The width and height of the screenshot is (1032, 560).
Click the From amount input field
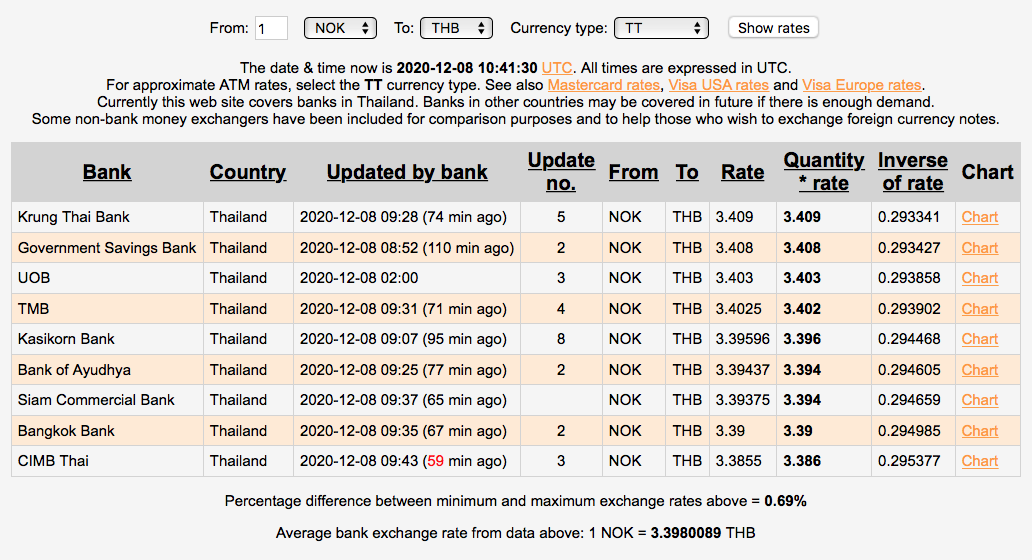(x=271, y=28)
